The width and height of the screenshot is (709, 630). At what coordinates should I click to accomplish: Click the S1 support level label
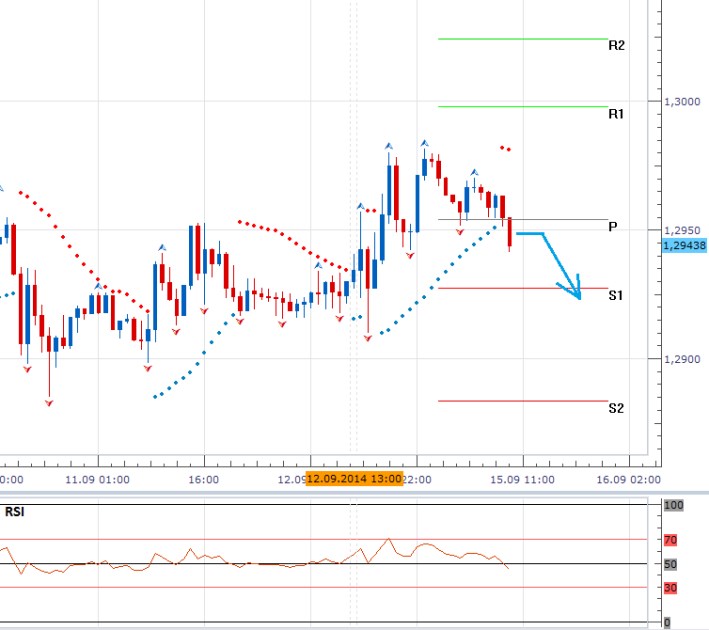click(615, 295)
